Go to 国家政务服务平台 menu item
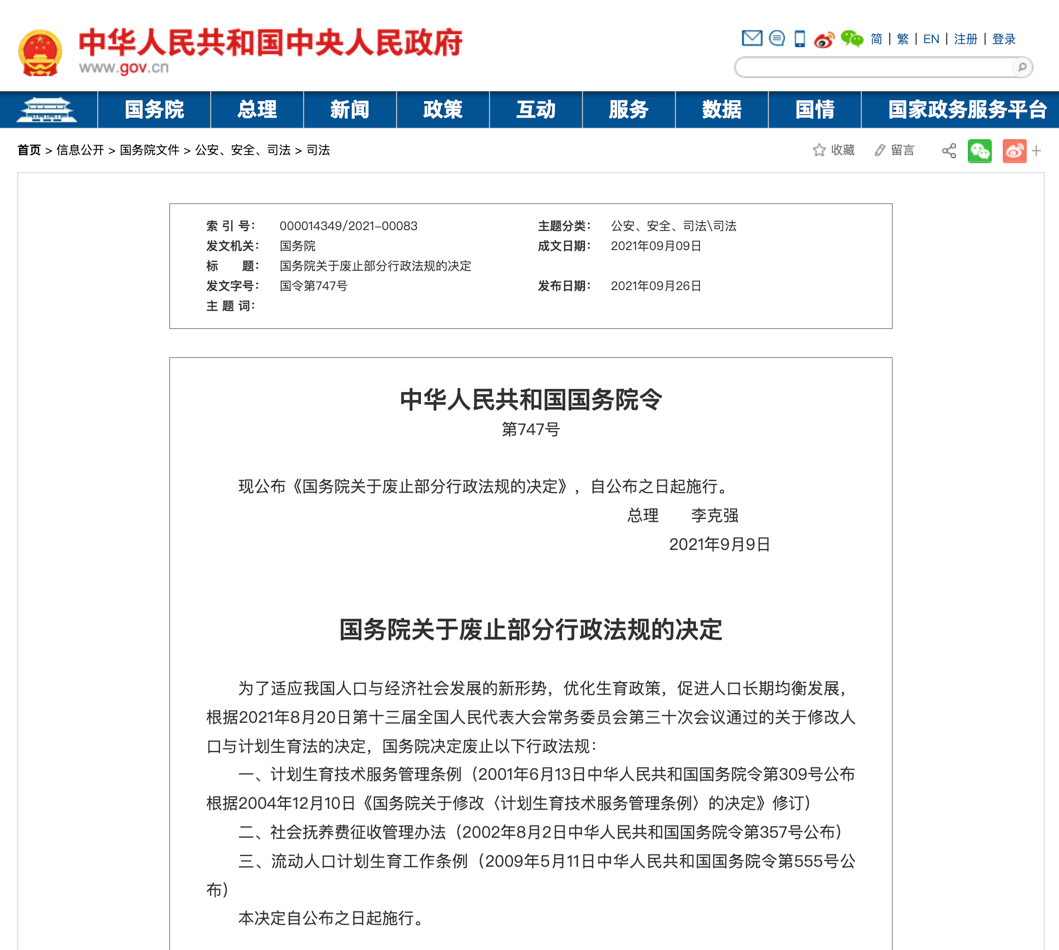 [x=967, y=110]
